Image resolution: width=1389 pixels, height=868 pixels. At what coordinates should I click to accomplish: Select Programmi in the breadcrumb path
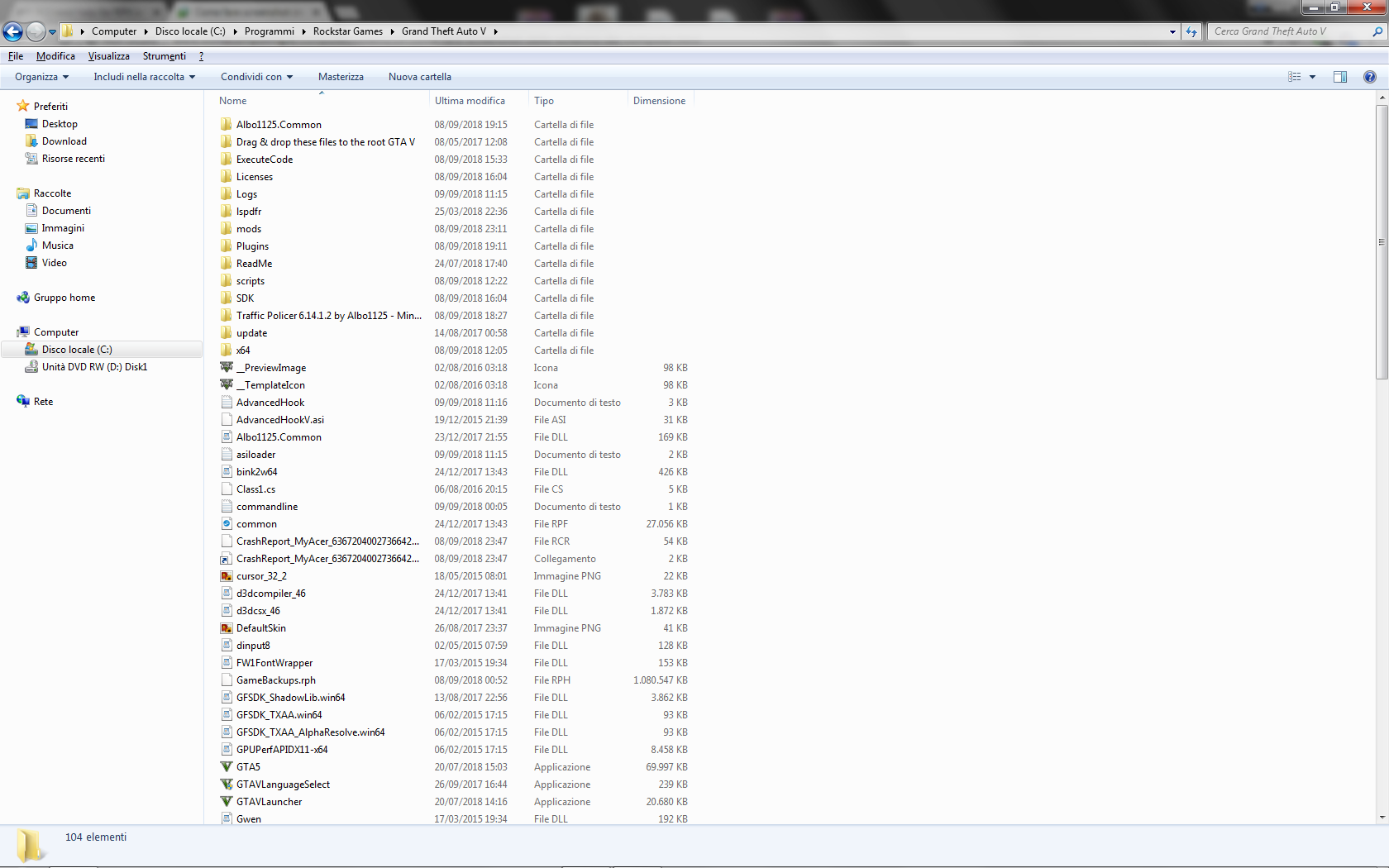coord(270,31)
